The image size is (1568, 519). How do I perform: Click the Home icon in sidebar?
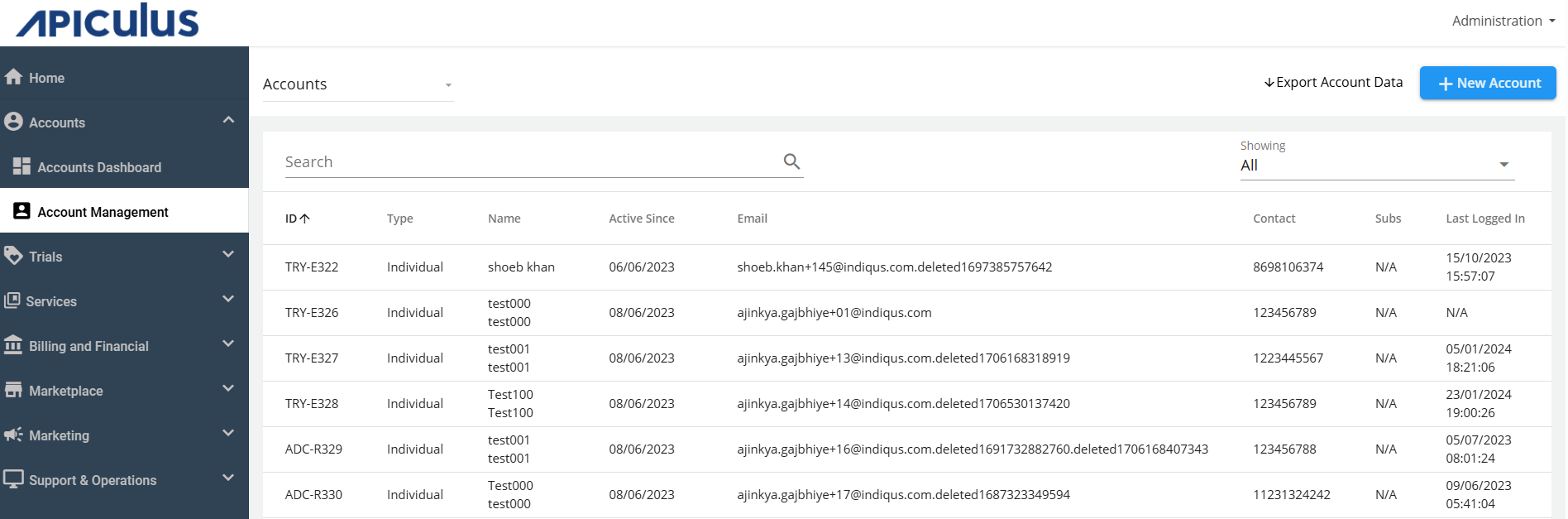13,77
